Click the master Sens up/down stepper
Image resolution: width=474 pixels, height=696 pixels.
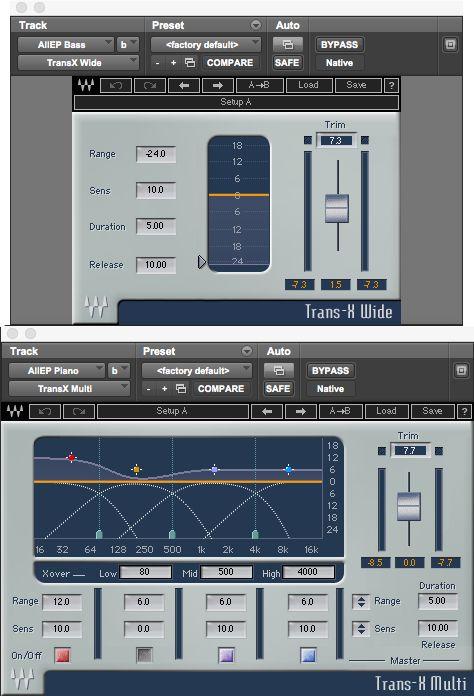[361, 629]
